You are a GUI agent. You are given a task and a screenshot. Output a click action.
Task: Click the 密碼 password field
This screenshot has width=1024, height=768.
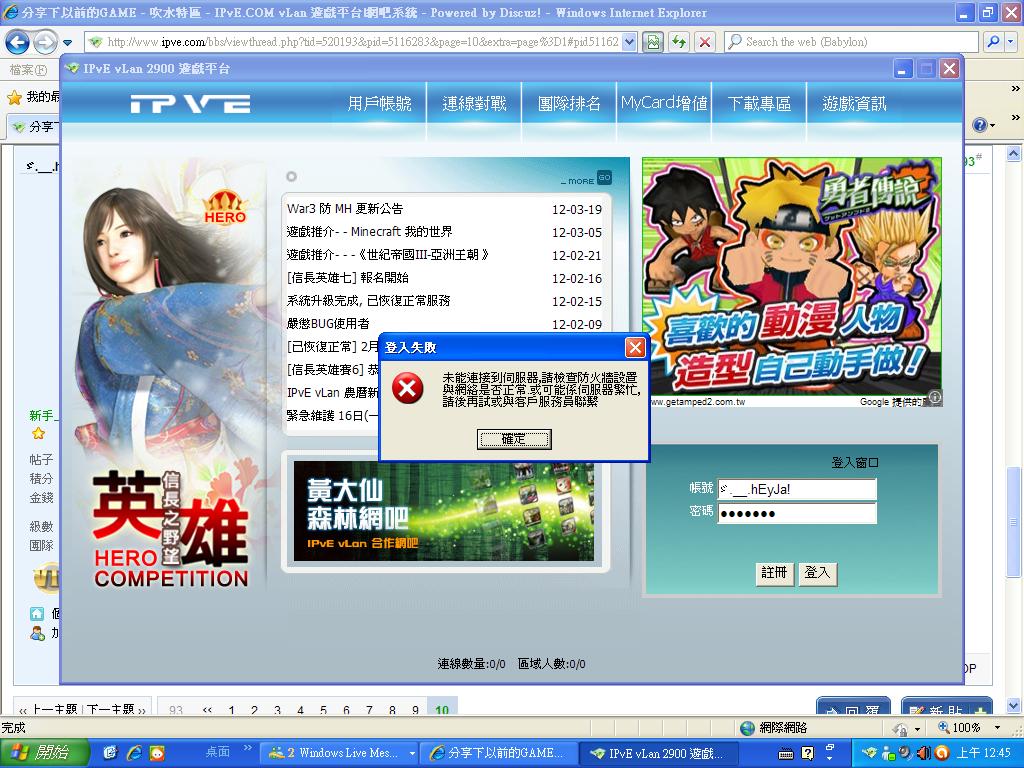tap(796, 513)
